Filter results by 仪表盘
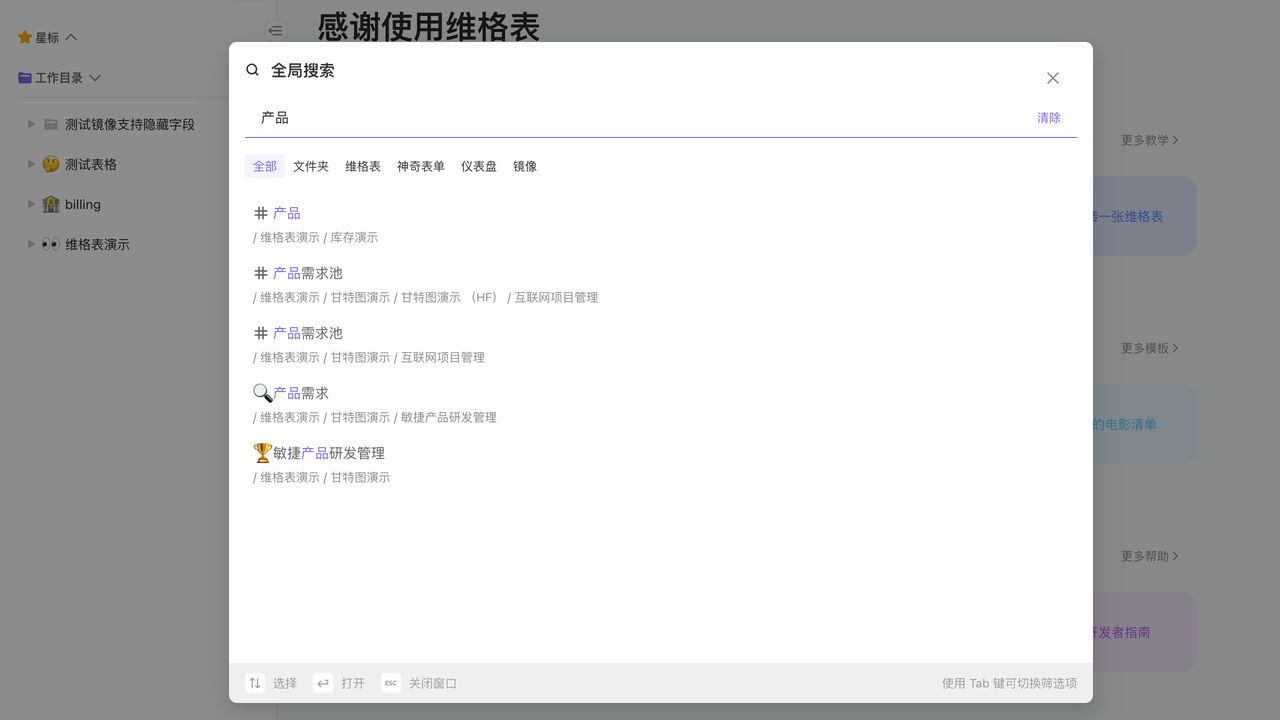This screenshot has width=1280, height=720. point(479,166)
